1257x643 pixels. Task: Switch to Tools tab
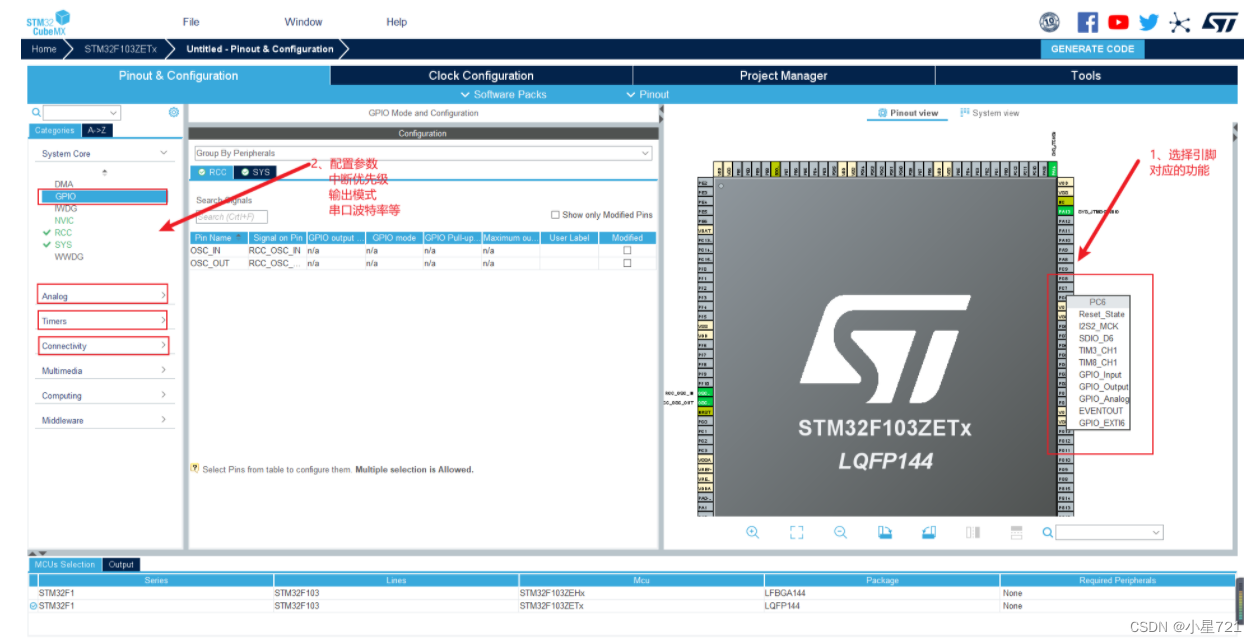click(1086, 75)
